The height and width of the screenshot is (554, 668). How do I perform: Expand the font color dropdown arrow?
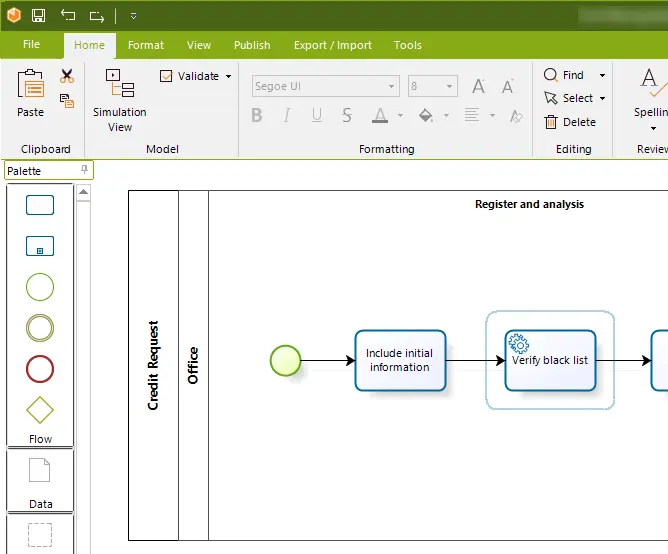pyautogui.click(x=400, y=115)
